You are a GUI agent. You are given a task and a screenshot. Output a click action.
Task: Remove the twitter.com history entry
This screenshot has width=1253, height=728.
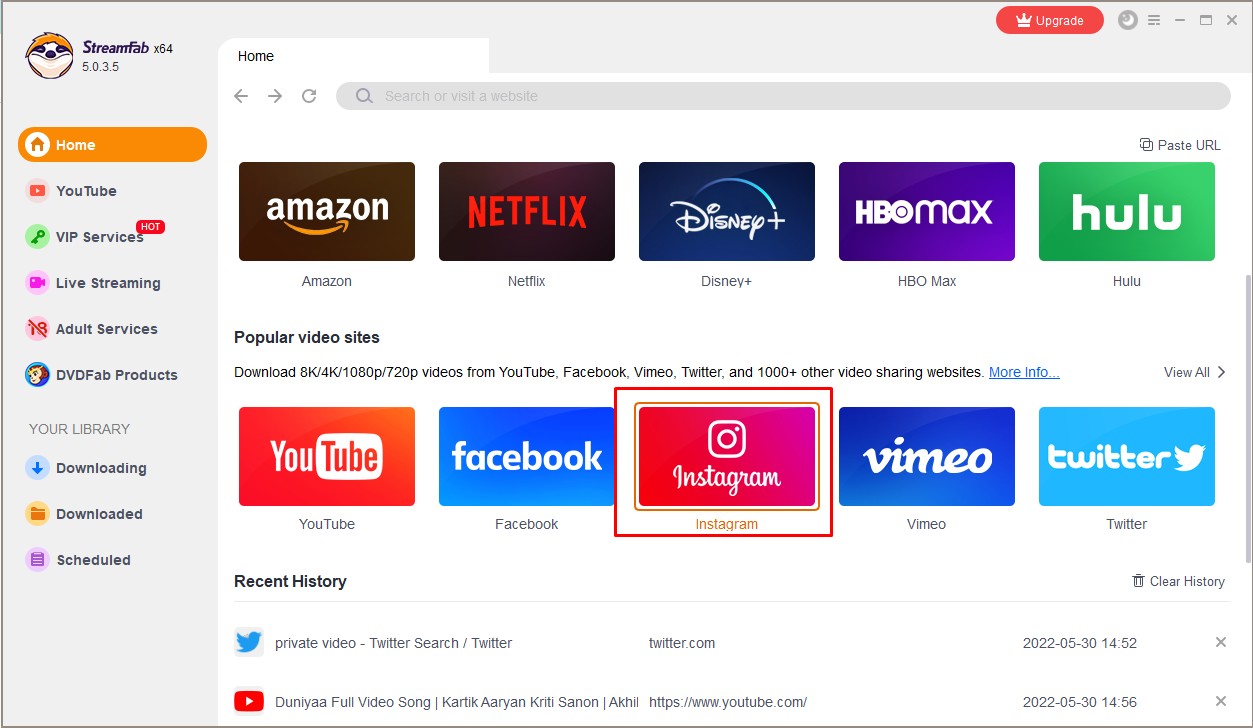[x=1221, y=642]
